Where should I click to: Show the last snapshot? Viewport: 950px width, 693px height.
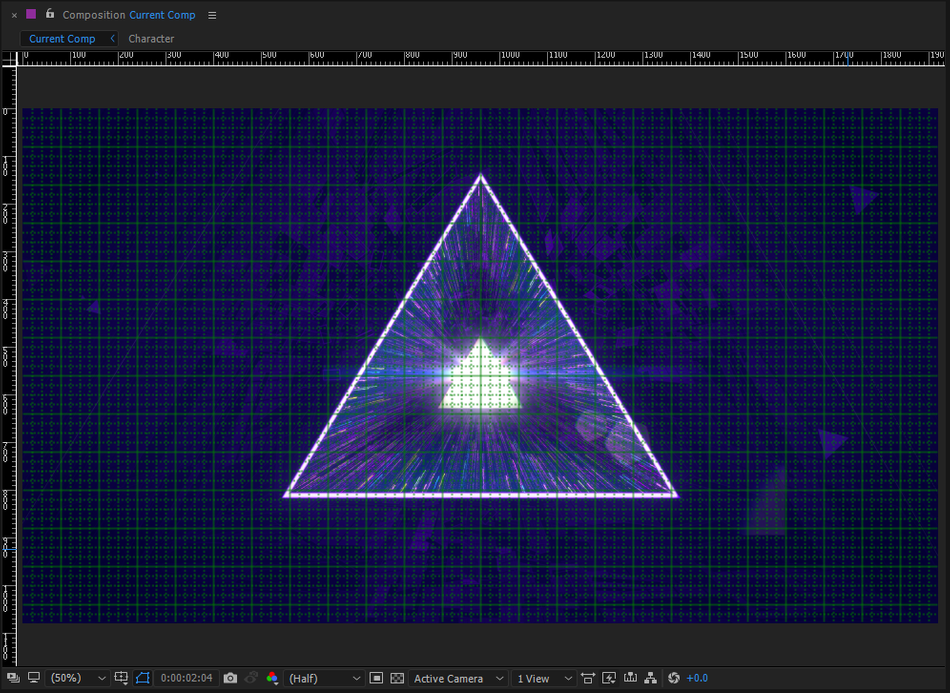pos(251,677)
